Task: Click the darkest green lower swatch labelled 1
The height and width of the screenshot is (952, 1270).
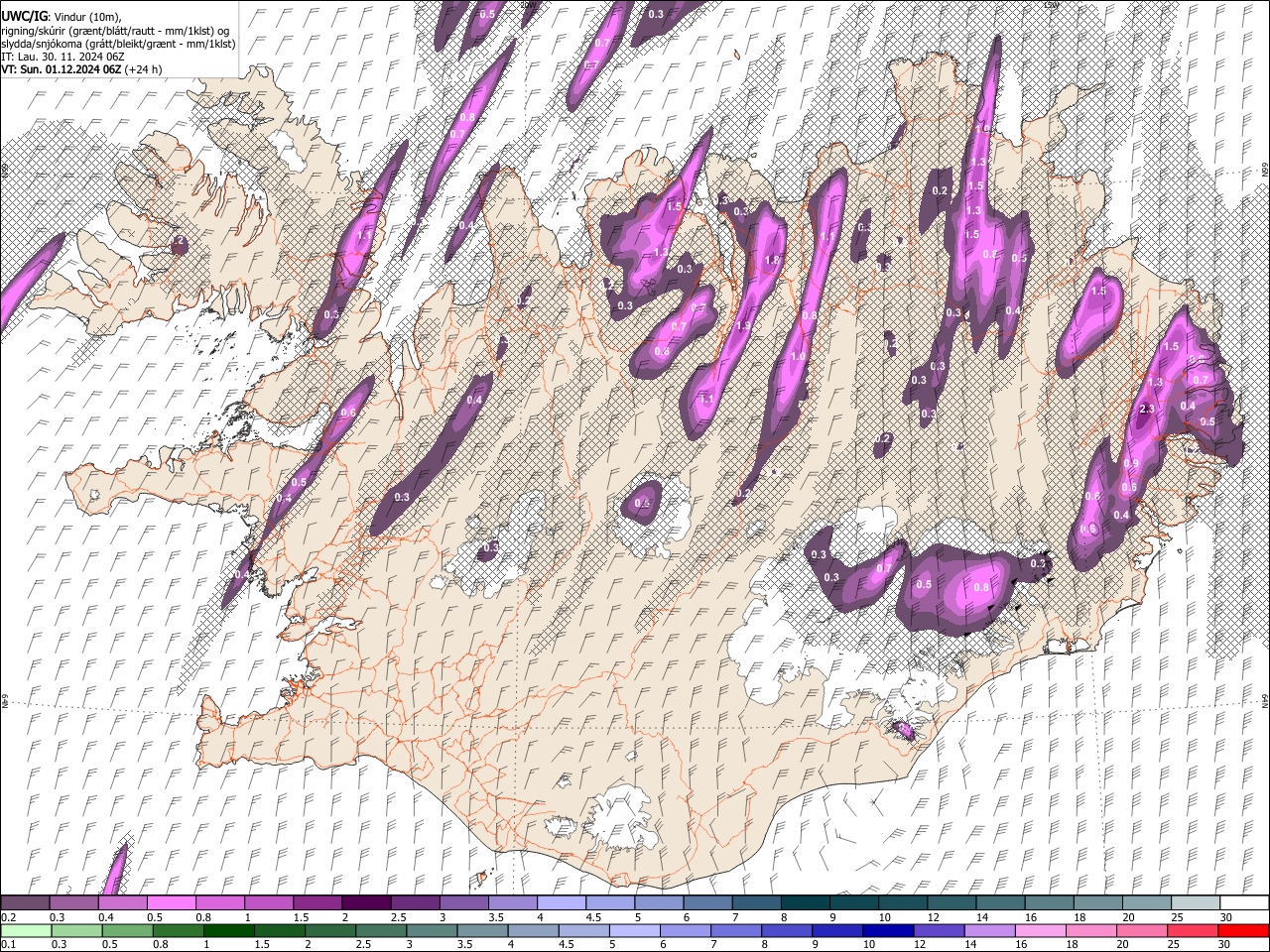Action: pos(229,931)
